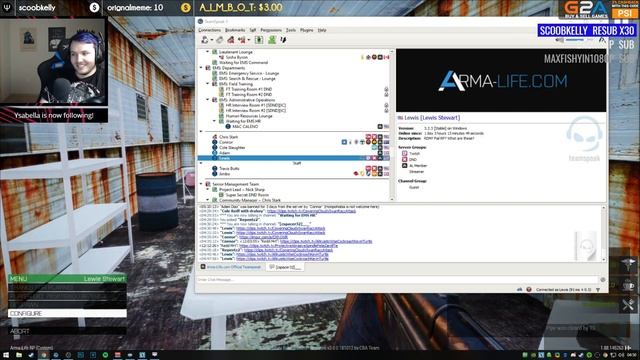640x360 pixels.
Task: Open Connor's imgur link in chat
Action: pyautogui.click(x=263, y=237)
